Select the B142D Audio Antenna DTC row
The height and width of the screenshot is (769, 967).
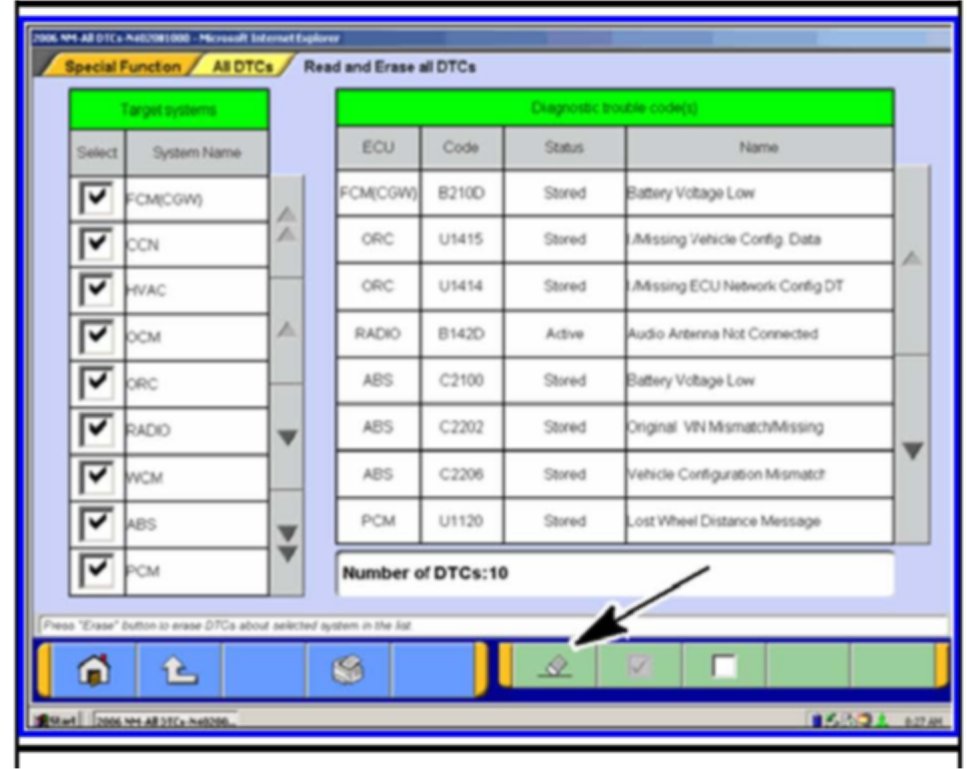[x=614, y=334]
